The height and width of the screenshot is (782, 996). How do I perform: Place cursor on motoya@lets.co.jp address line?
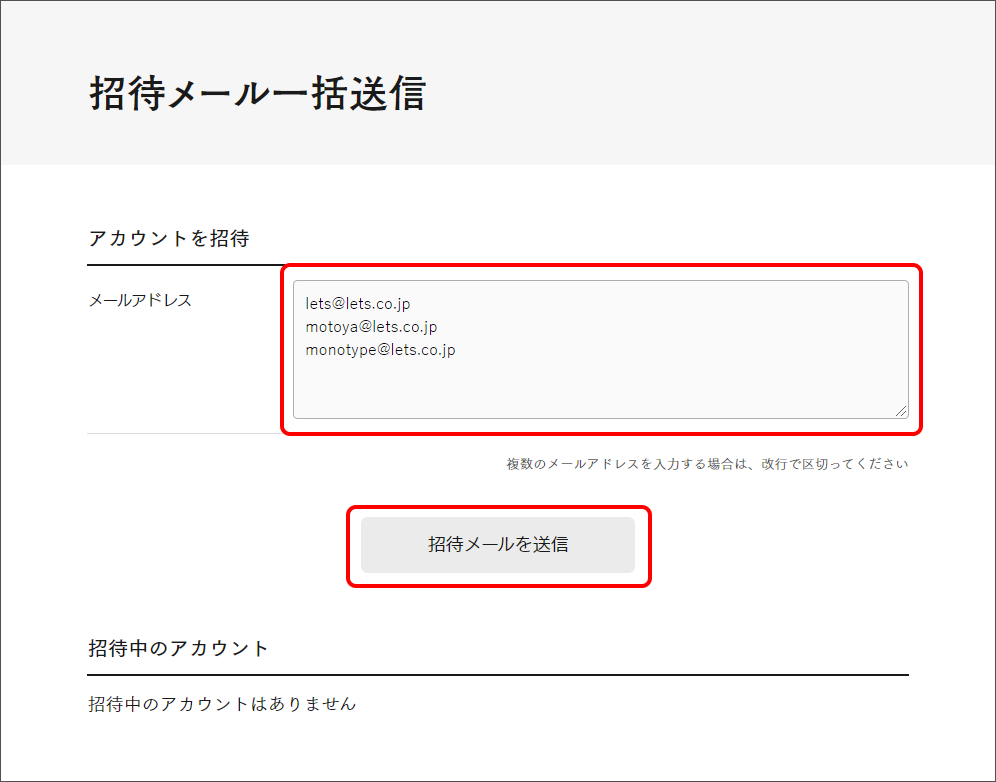click(371, 327)
